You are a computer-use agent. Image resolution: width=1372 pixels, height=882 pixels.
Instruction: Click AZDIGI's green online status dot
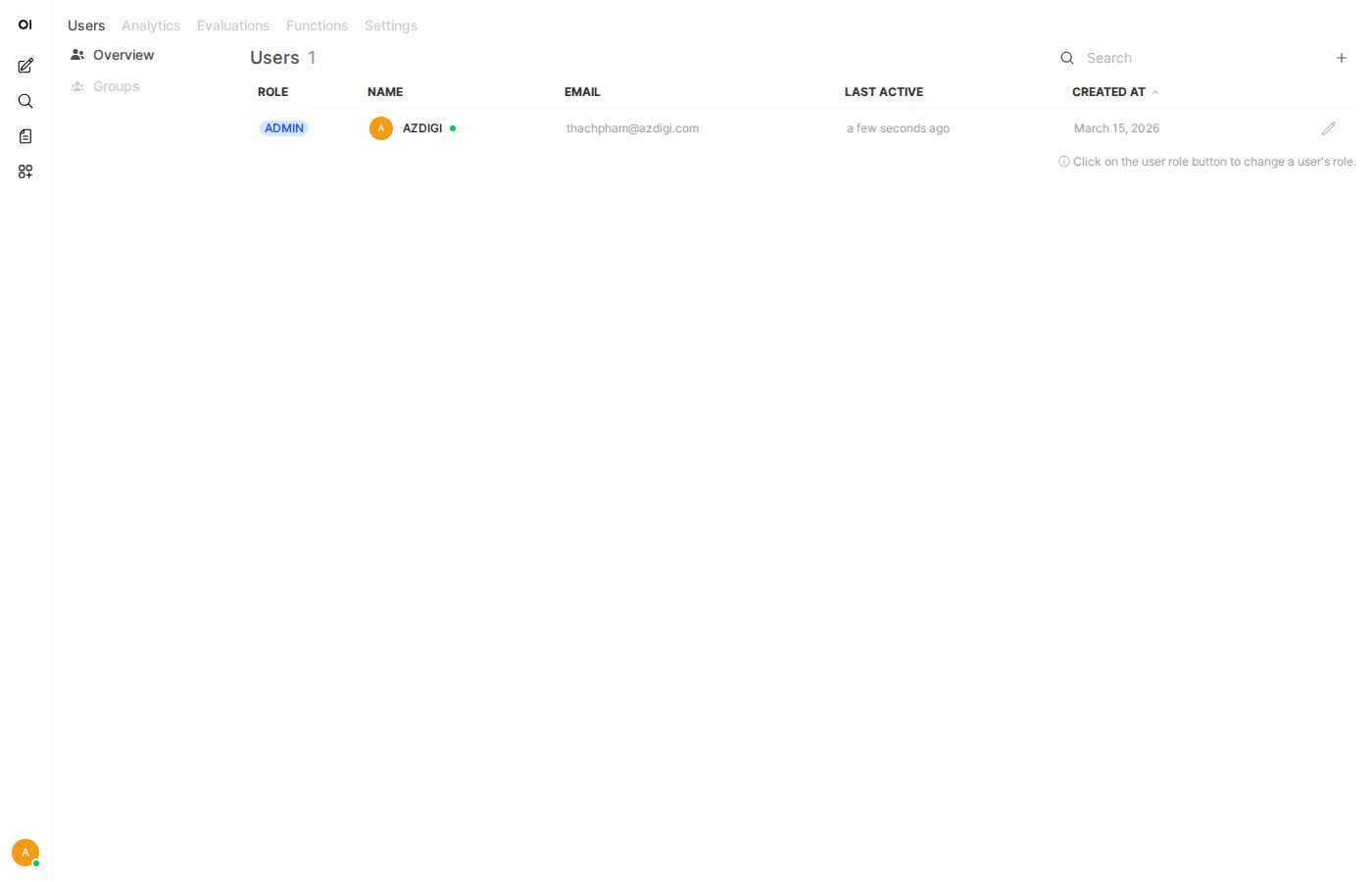click(x=452, y=127)
